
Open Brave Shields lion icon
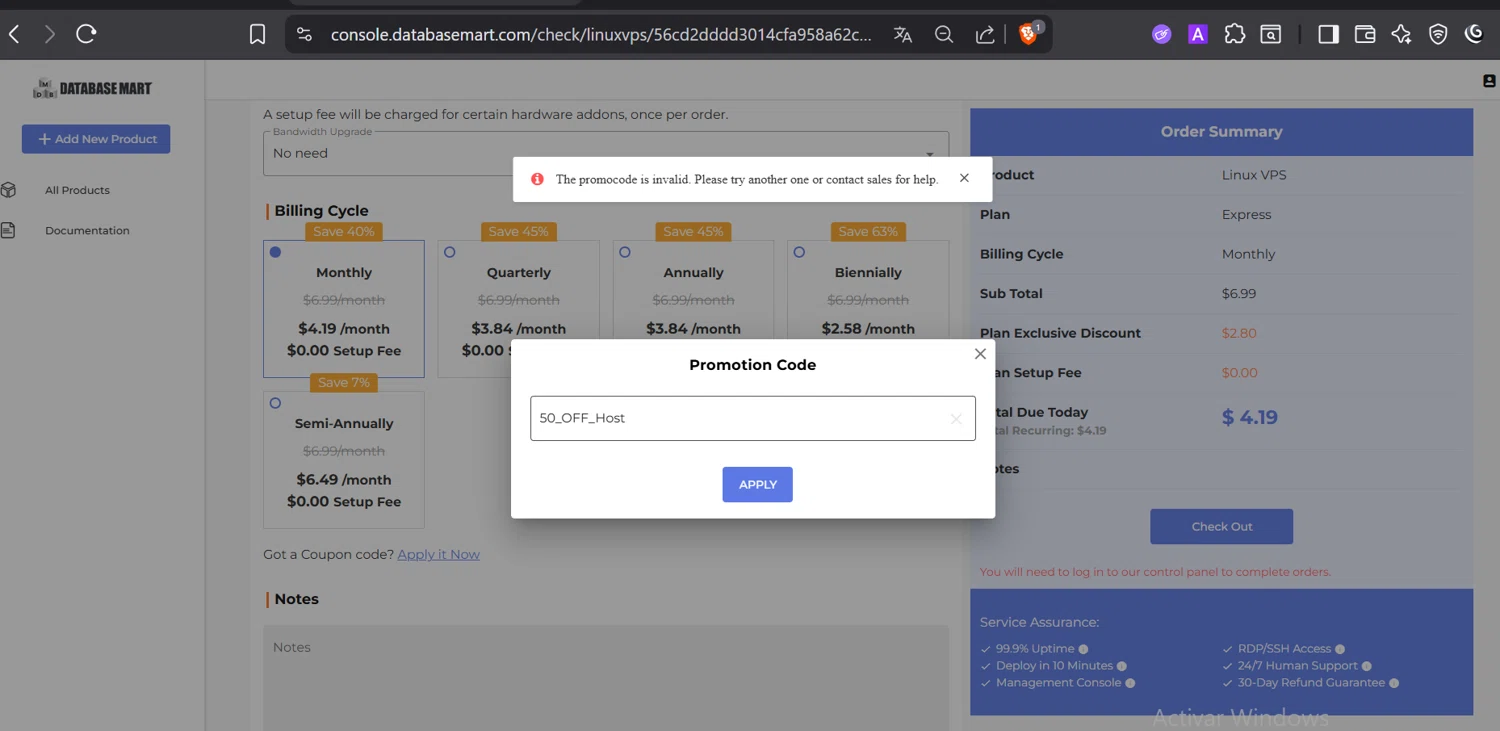pyautogui.click(x=1028, y=34)
